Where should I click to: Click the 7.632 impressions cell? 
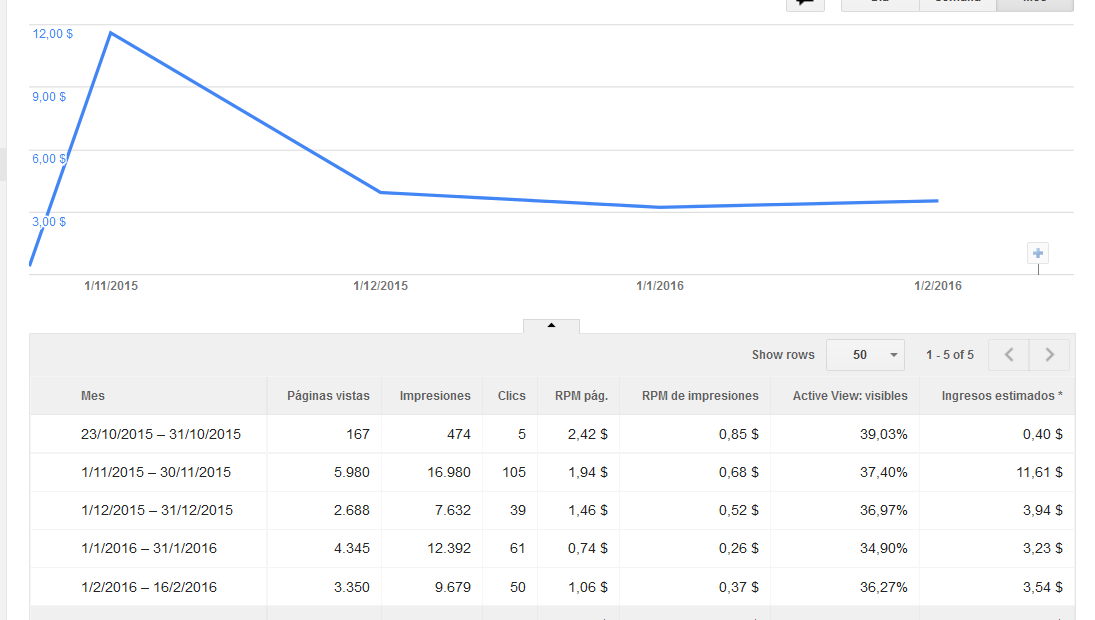(453, 510)
